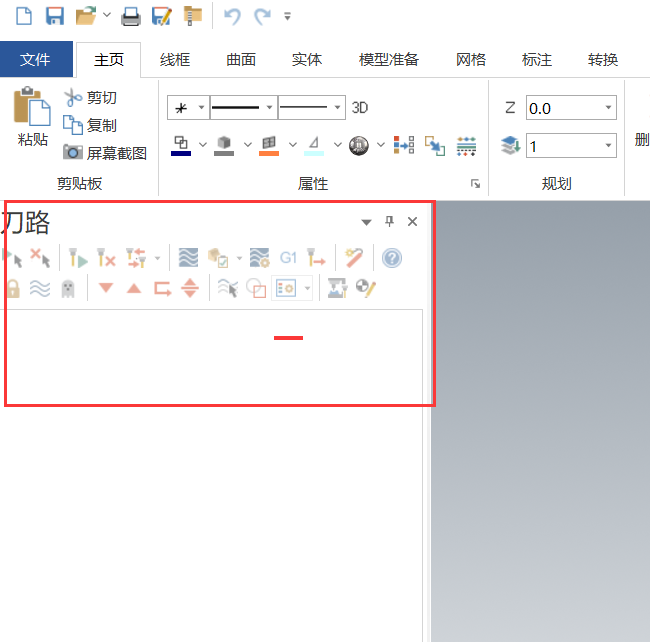
Task: Click the 粘贴 paste button
Action: point(32,117)
